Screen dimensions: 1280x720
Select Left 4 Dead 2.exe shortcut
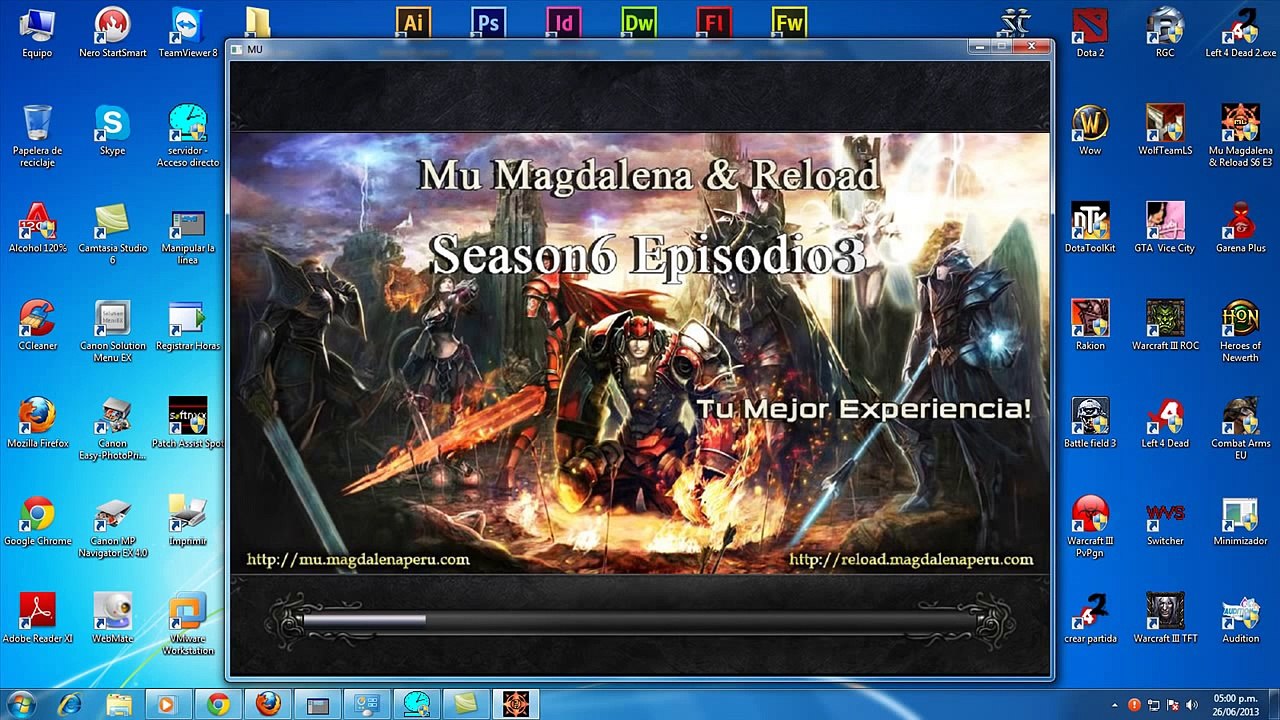(1240, 32)
